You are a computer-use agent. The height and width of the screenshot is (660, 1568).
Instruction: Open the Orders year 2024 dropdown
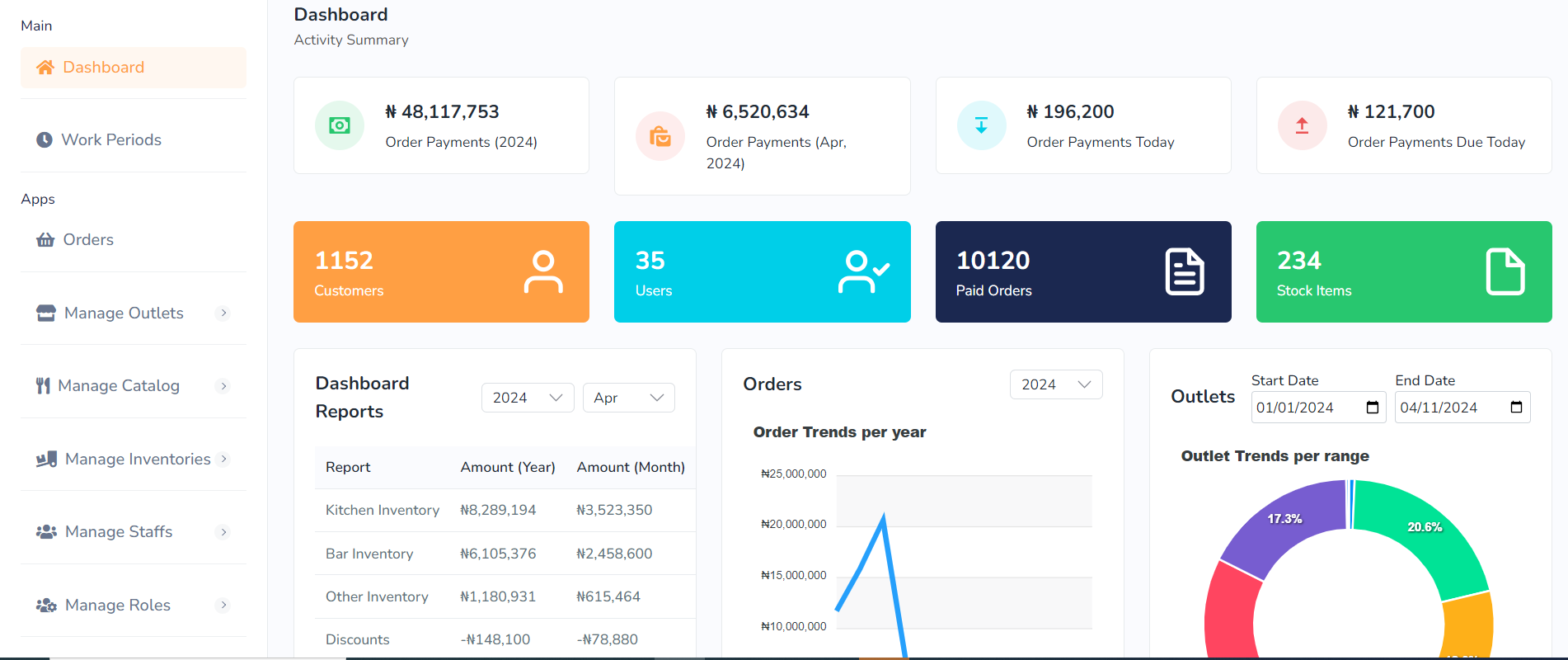1056,384
